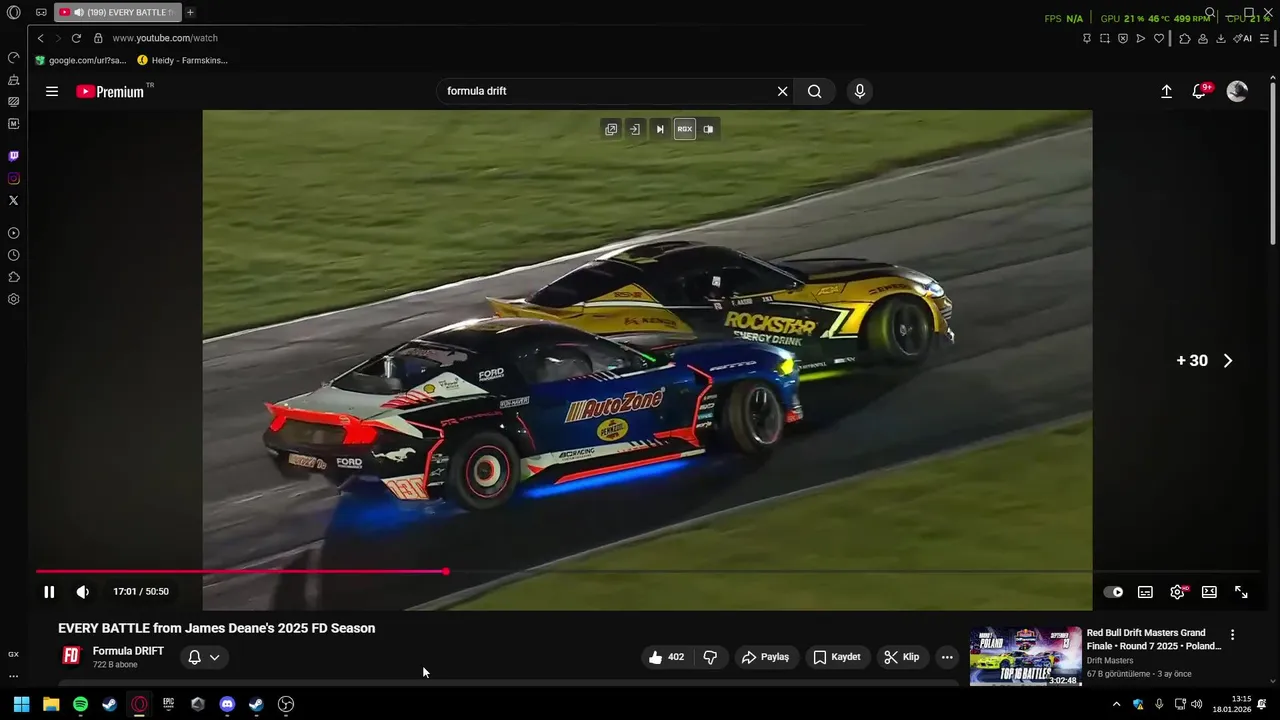This screenshot has width=1280, height=720.
Task: Open the Formula DRIFT channel avatar
Action: click(x=71, y=656)
